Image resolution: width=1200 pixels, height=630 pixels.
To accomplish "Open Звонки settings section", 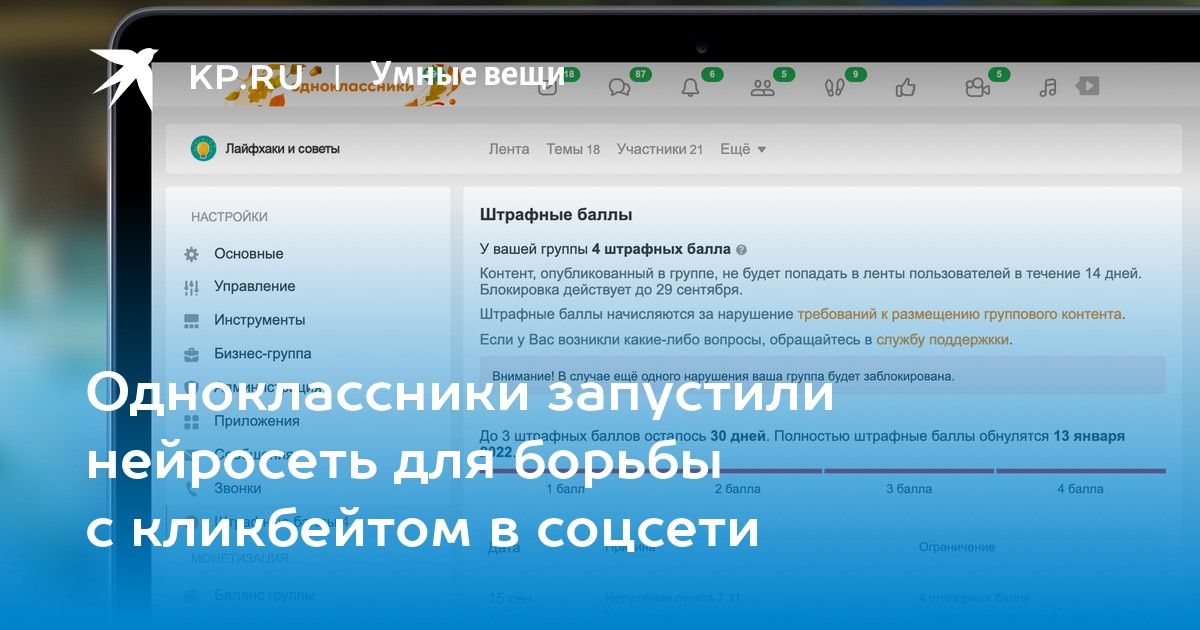I will [238, 488].
